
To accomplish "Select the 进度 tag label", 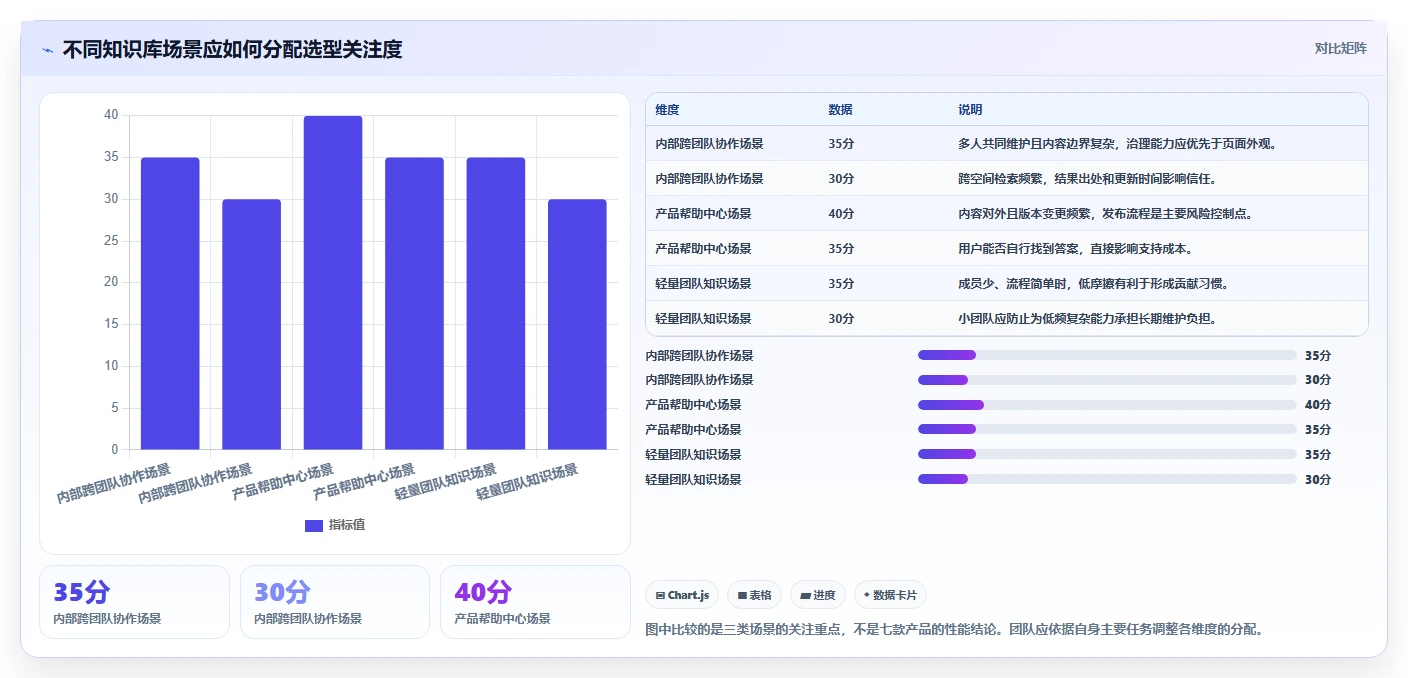I will pos(824,595).
